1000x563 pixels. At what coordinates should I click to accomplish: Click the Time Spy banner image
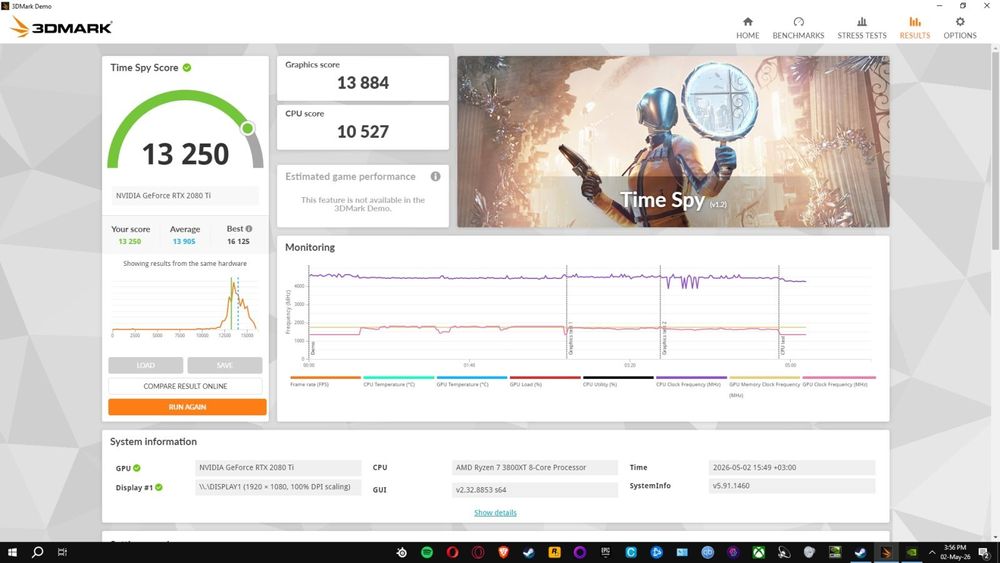[x=673, y=142]
